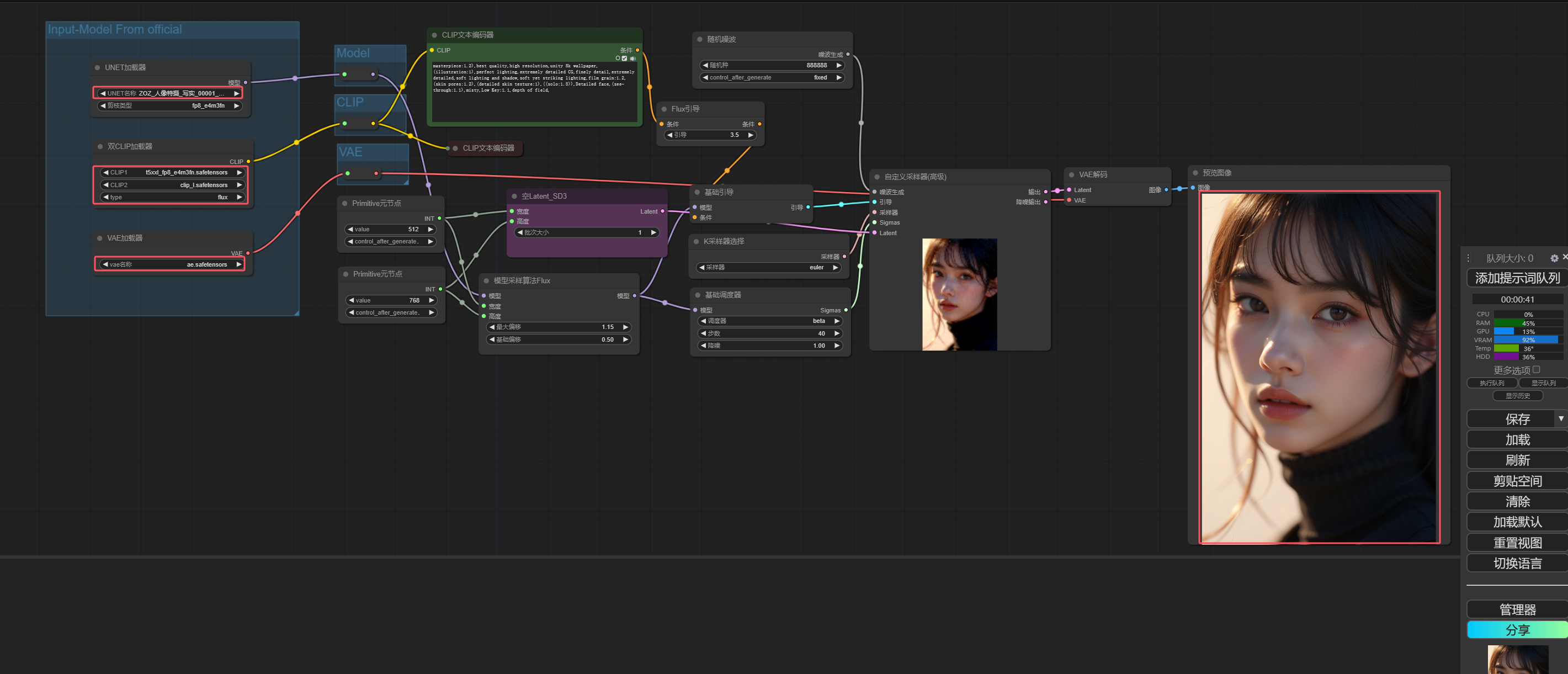
Task: Click the large portrait in 预览图像 node
Action: click(x=1319, y=367)
